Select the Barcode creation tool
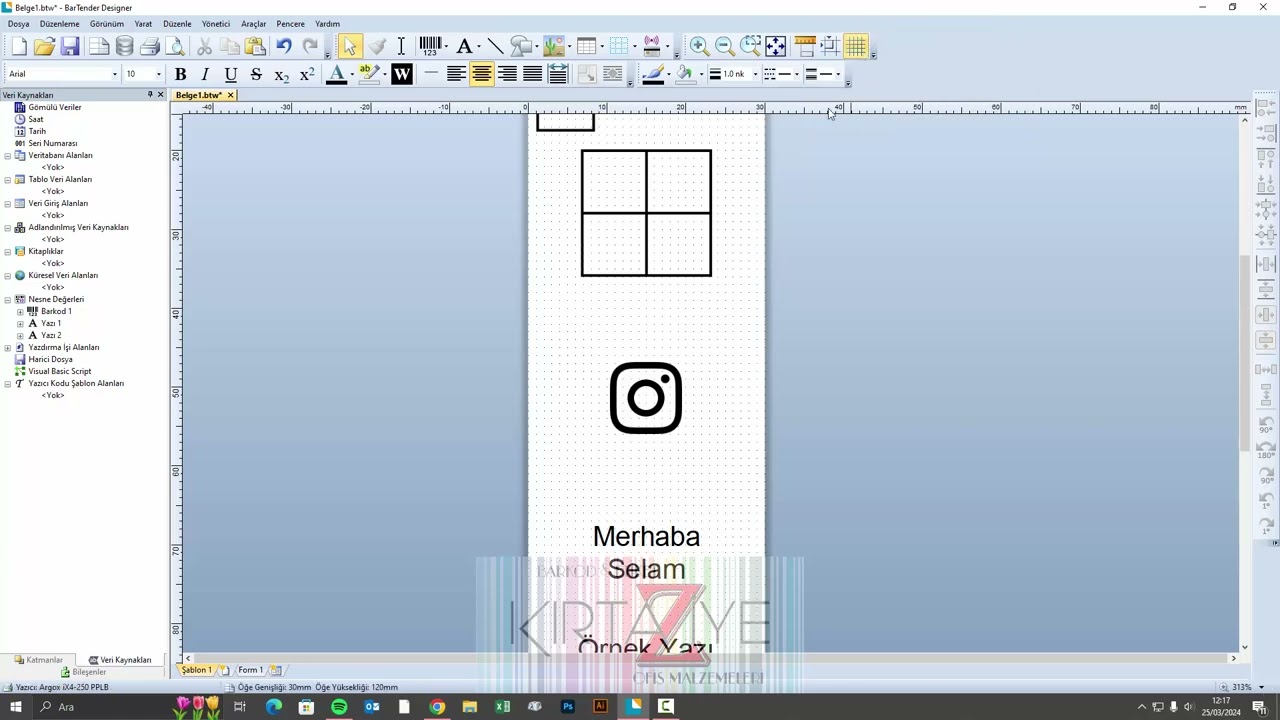The width and height of the screenshot is (1280, 720). coord(430,46)
